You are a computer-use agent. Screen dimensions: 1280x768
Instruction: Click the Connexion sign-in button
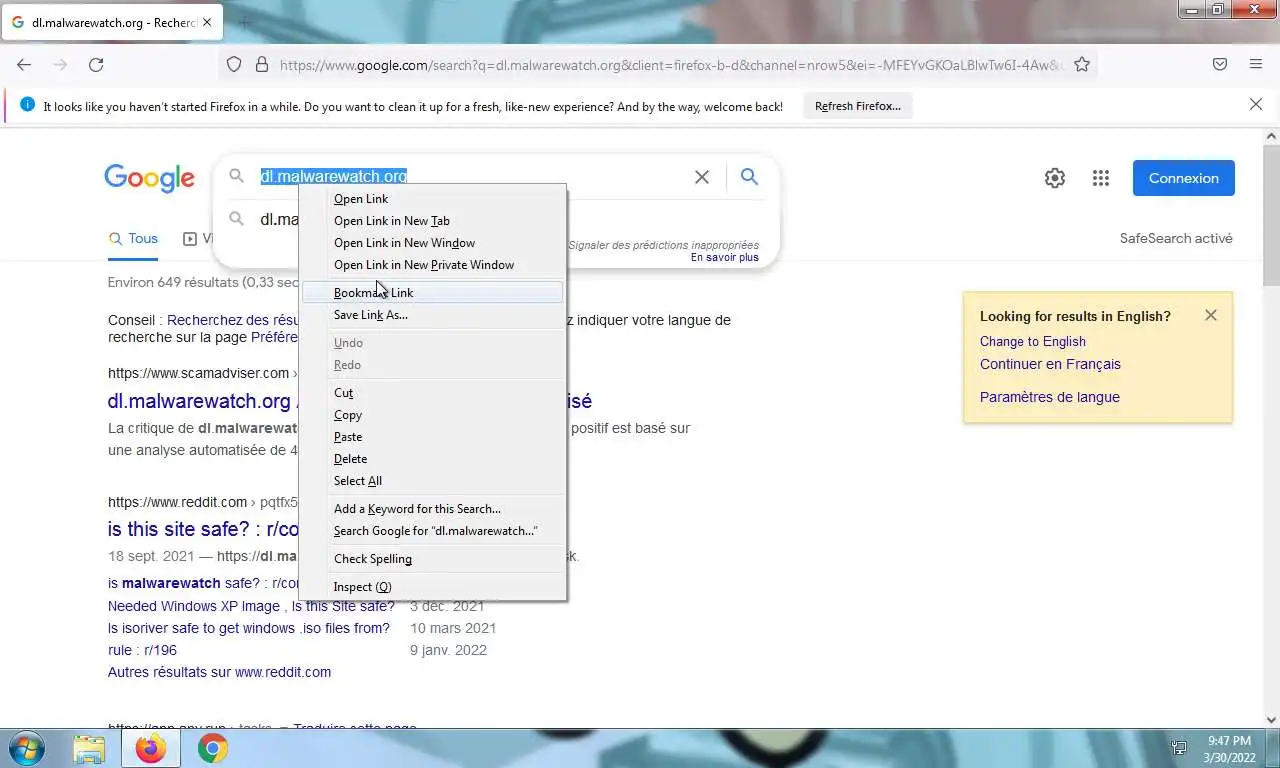tap(1183, 178)
